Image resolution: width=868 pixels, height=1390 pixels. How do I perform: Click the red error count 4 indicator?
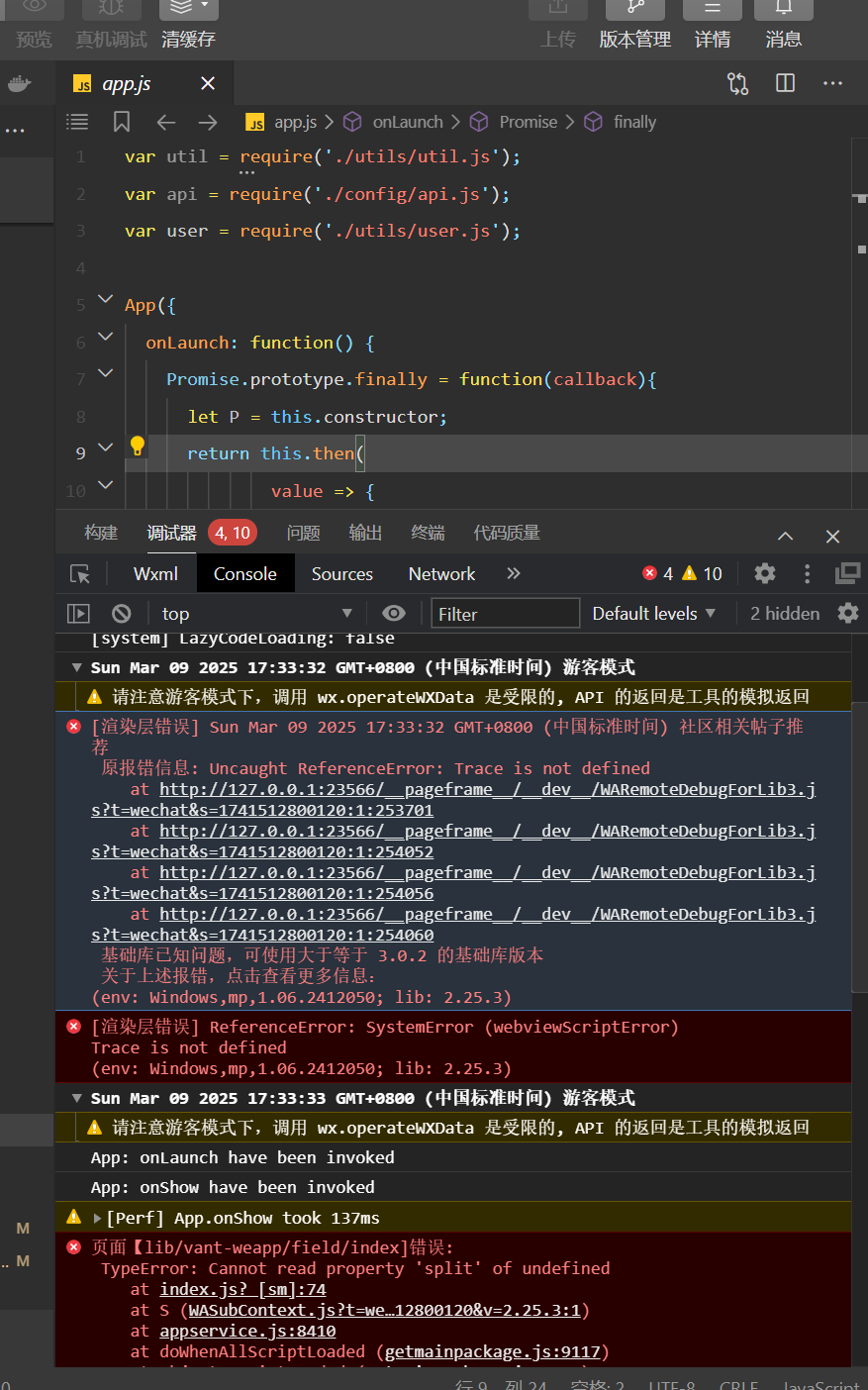(x=658, y=573)
